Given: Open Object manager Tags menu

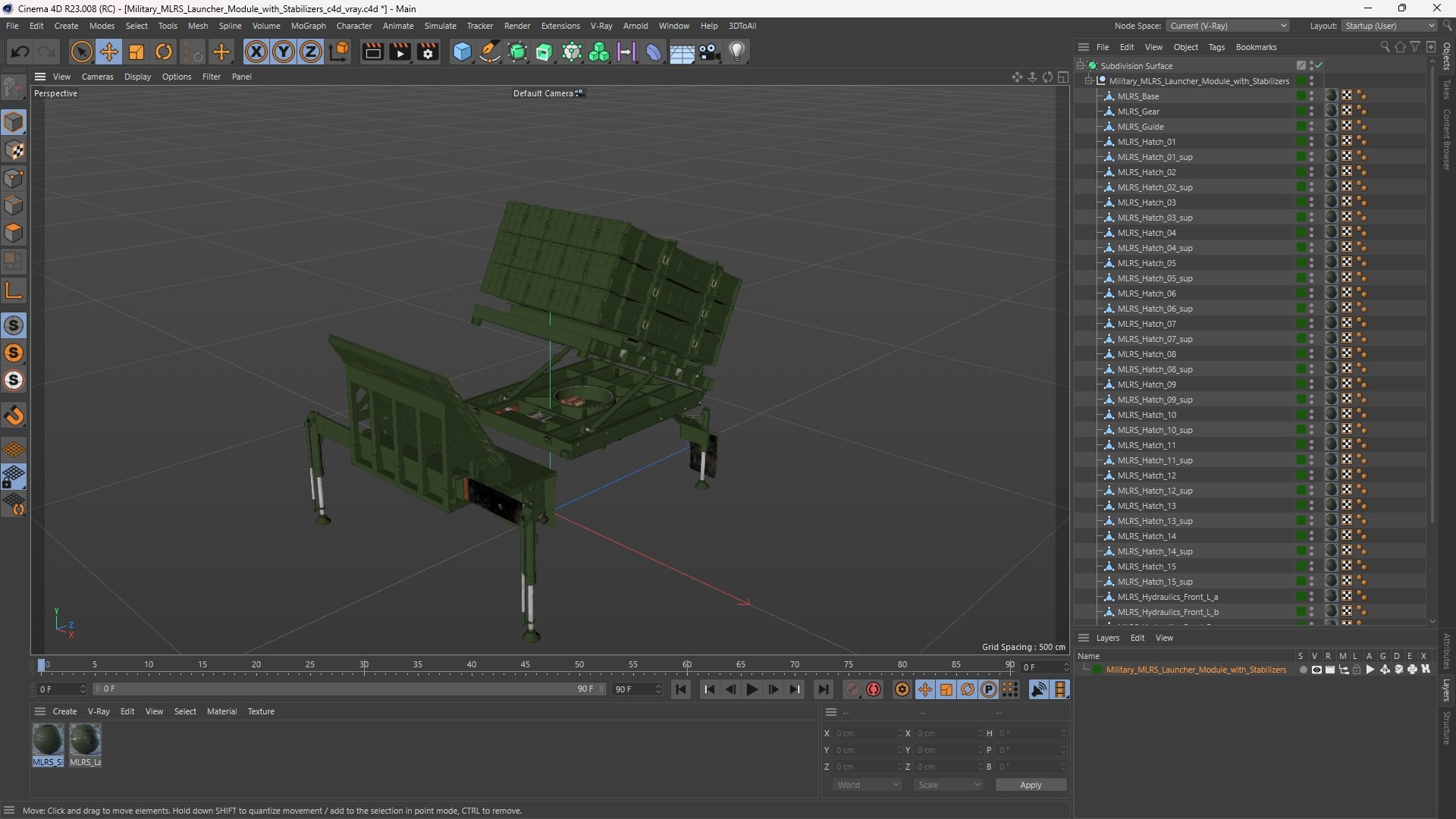Looking at the screenshot, I should click(x=1216, y=47).
